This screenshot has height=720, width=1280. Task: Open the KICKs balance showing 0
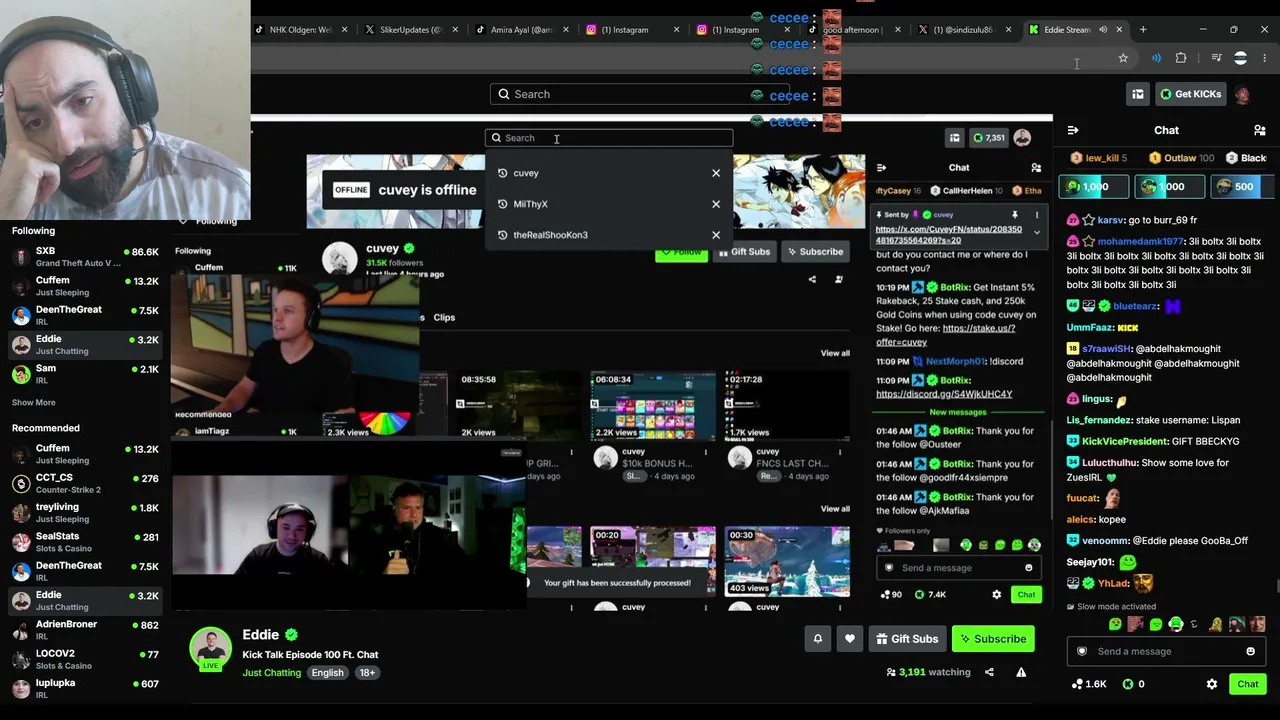pos(1134,684)
